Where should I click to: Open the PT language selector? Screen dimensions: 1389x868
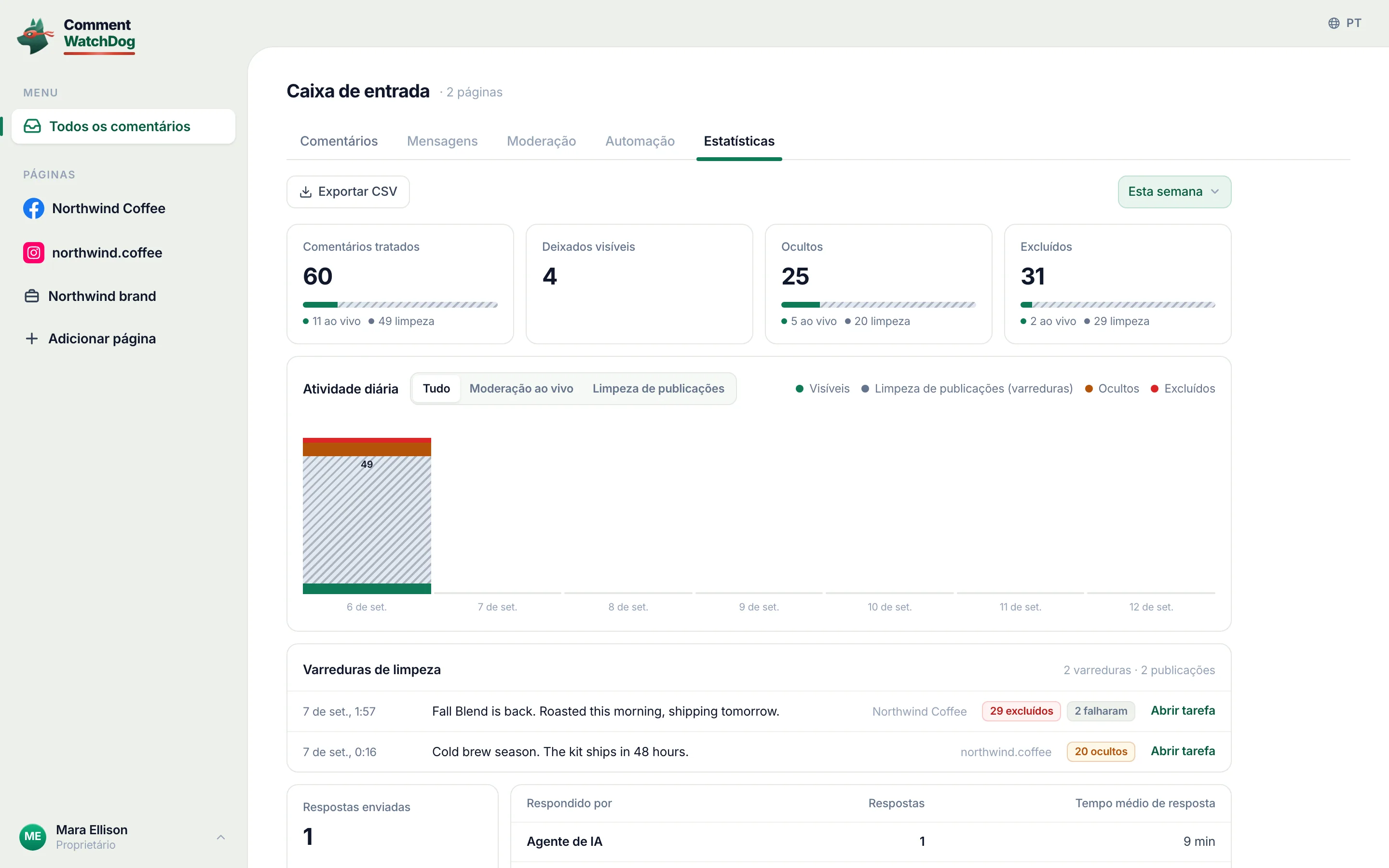[1345, 23]
